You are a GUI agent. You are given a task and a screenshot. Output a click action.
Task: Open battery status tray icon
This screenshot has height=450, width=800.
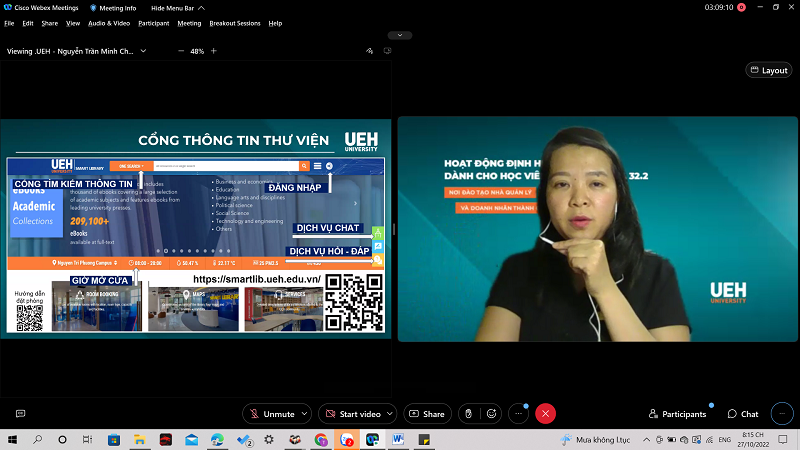[x=672, y=440]
